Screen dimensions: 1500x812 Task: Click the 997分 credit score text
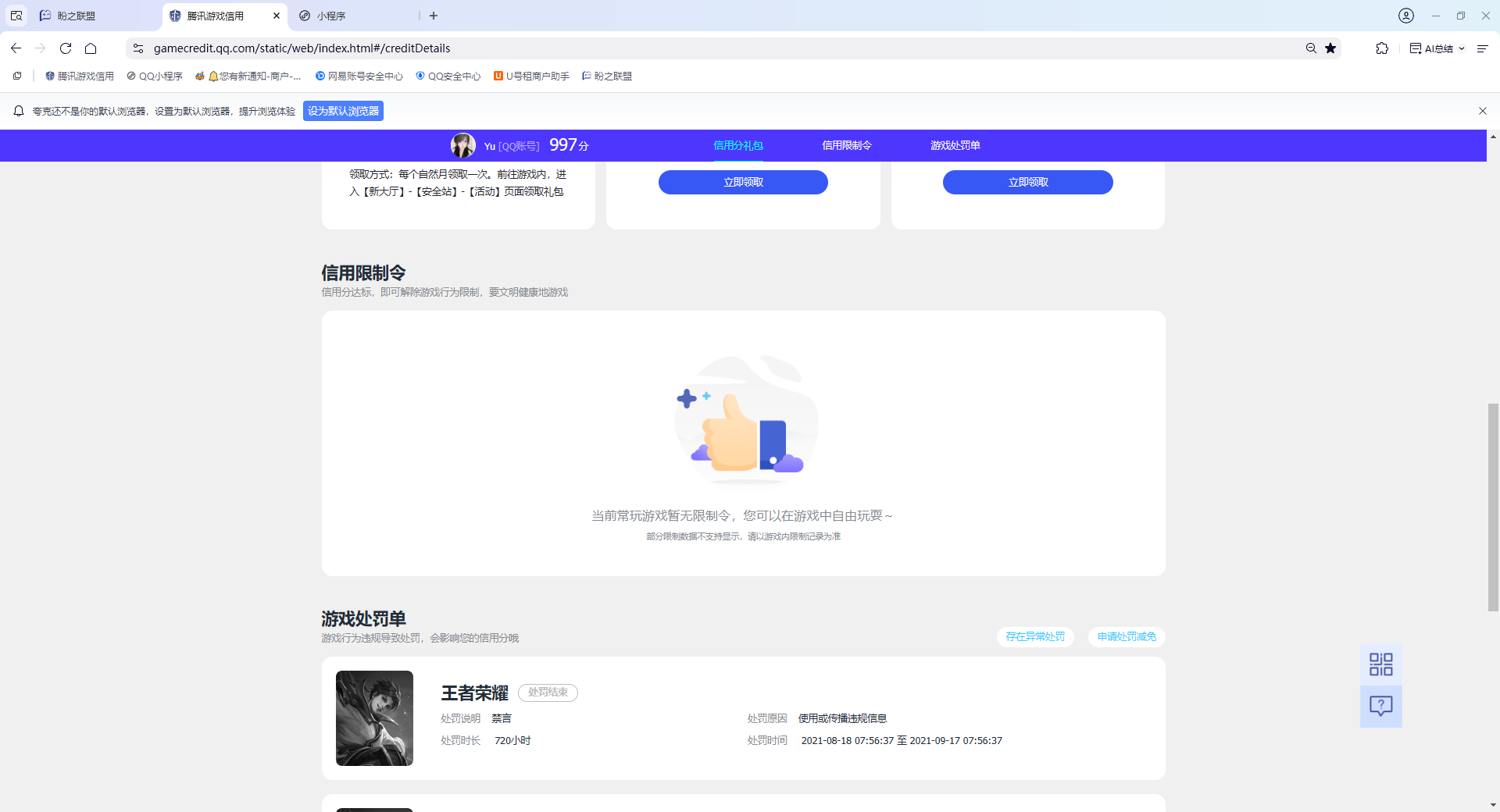point(569,145)
